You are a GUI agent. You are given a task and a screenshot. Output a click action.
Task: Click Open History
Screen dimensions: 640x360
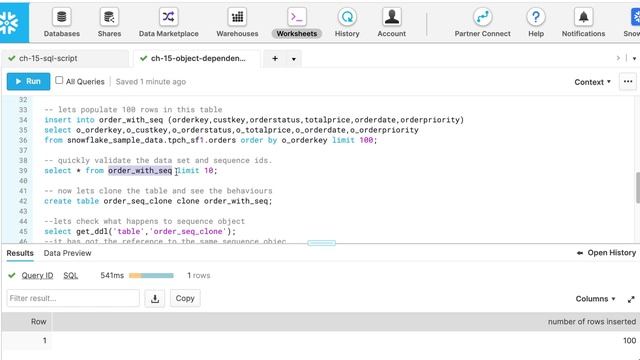tap(607, 253)
